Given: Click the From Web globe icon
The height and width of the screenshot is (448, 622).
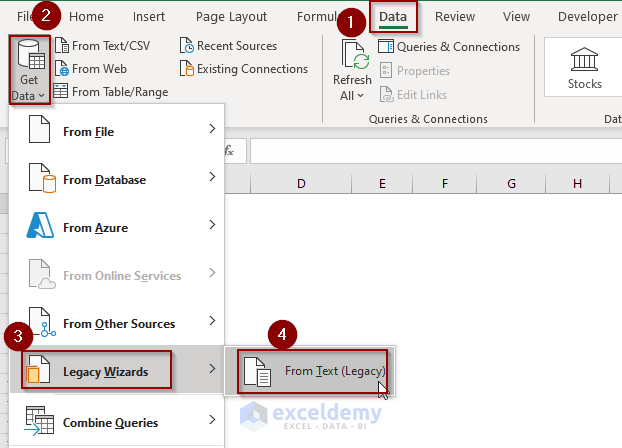Looking at the screenshot, I should (x=61, y=69).
